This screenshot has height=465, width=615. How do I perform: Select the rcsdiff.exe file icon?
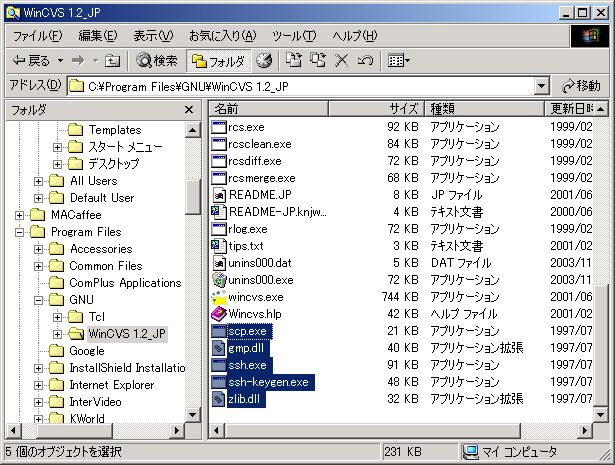pyautogui.click(x=218, y=161)
